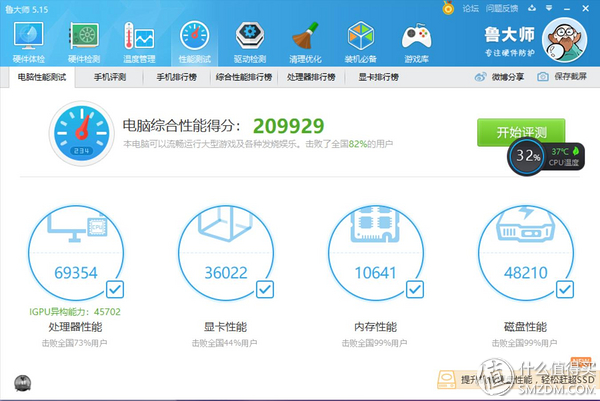Click the disk score 48210

pyautogui.click(x=526, y=273)
